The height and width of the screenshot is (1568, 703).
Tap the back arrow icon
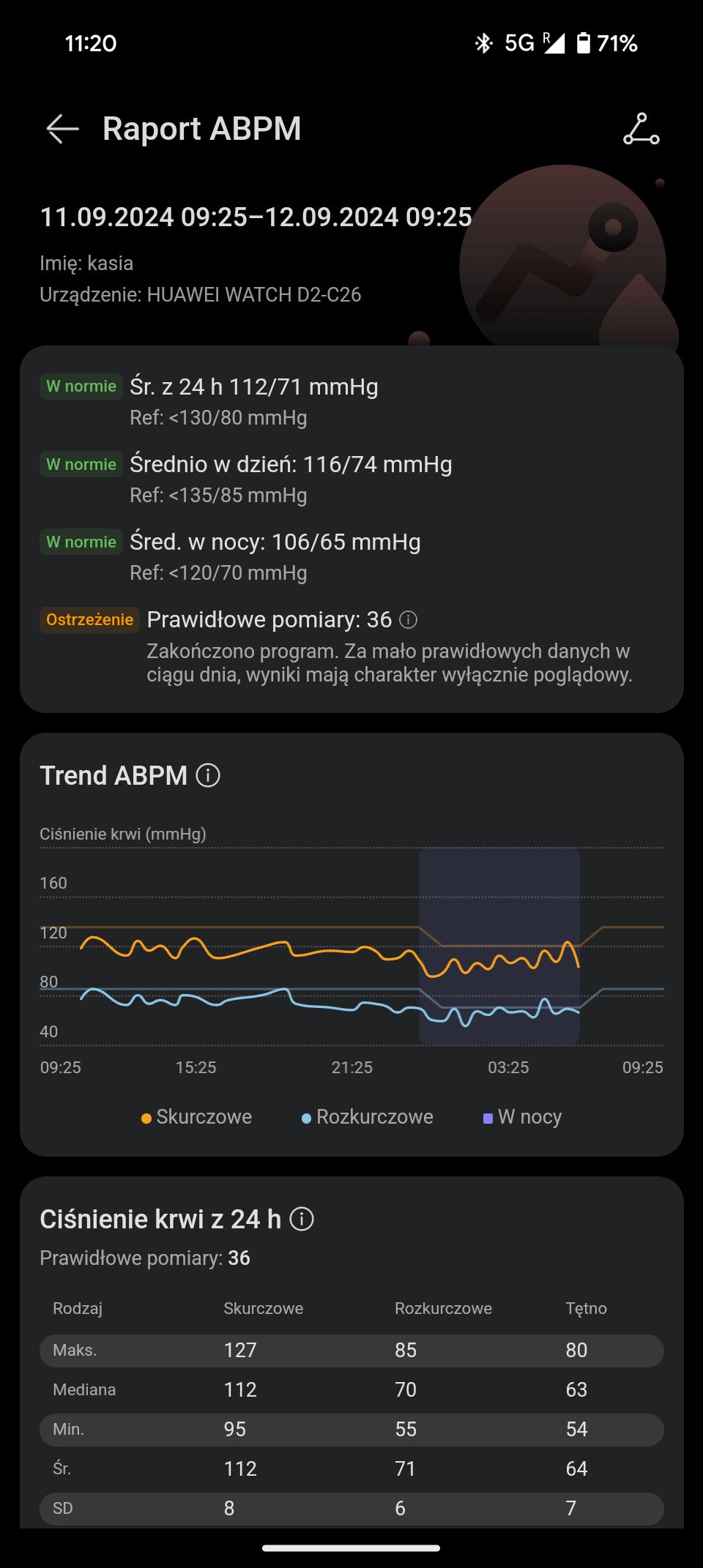pyautogui.click(x=62, y=129)
